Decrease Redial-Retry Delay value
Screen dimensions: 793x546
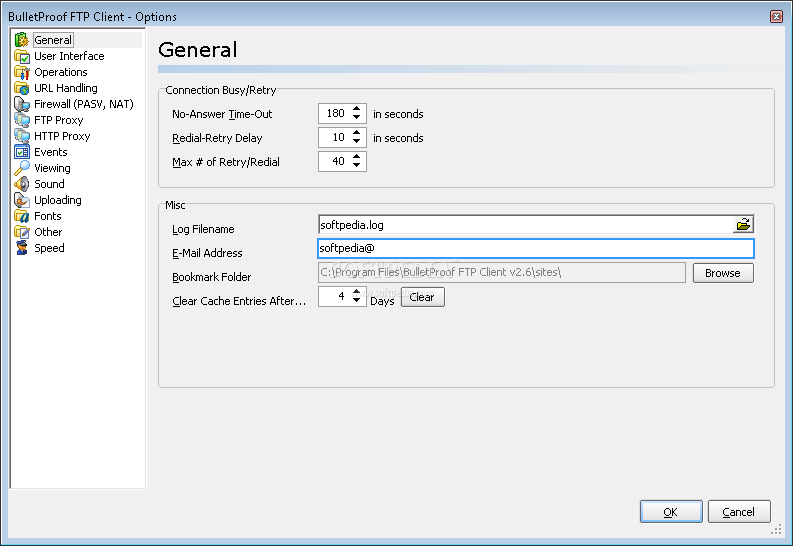pyautogui.click(x=357, y=142)
